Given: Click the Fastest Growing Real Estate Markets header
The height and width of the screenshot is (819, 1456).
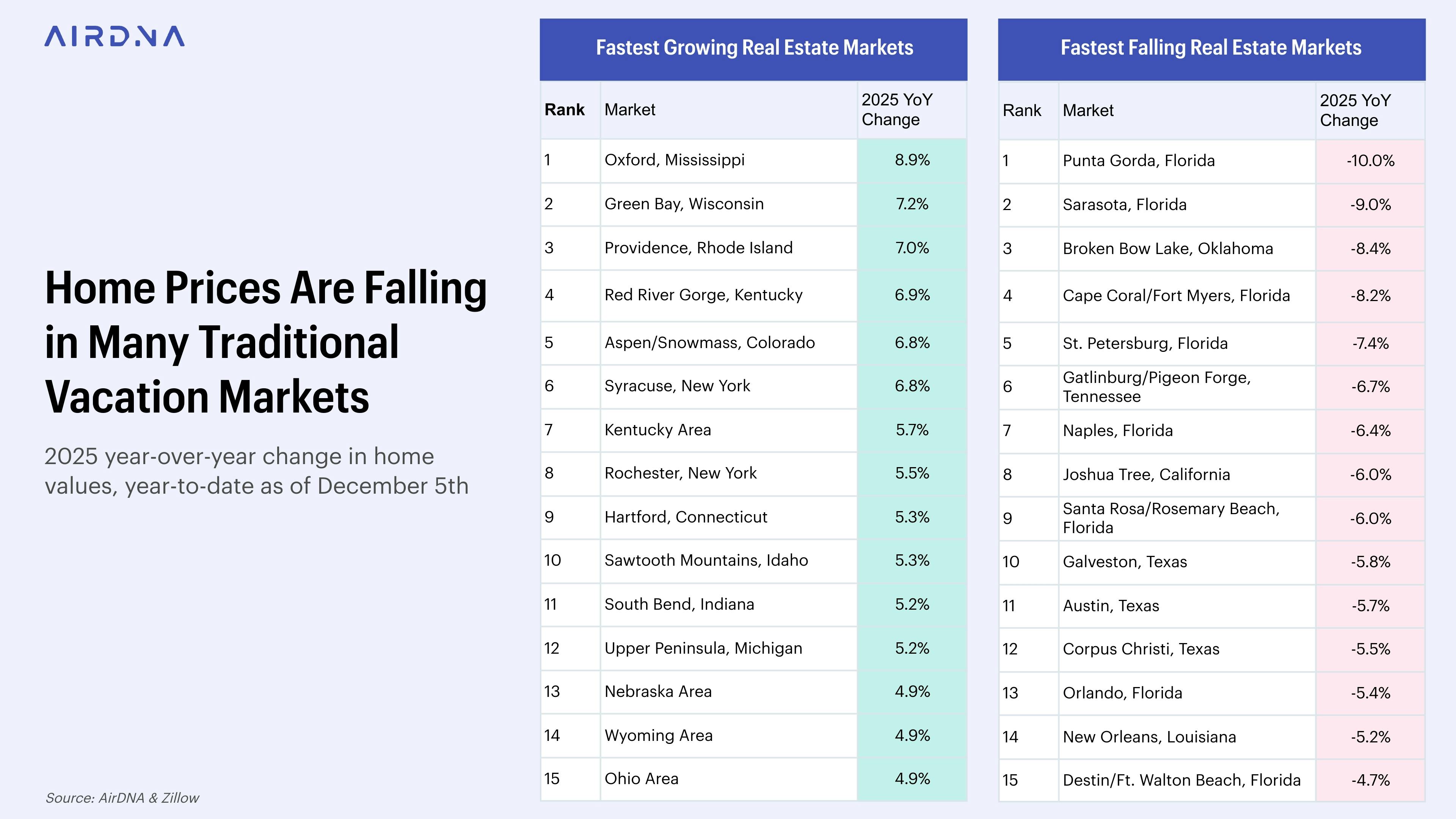Looking at the screenshot, I should 754,48.
